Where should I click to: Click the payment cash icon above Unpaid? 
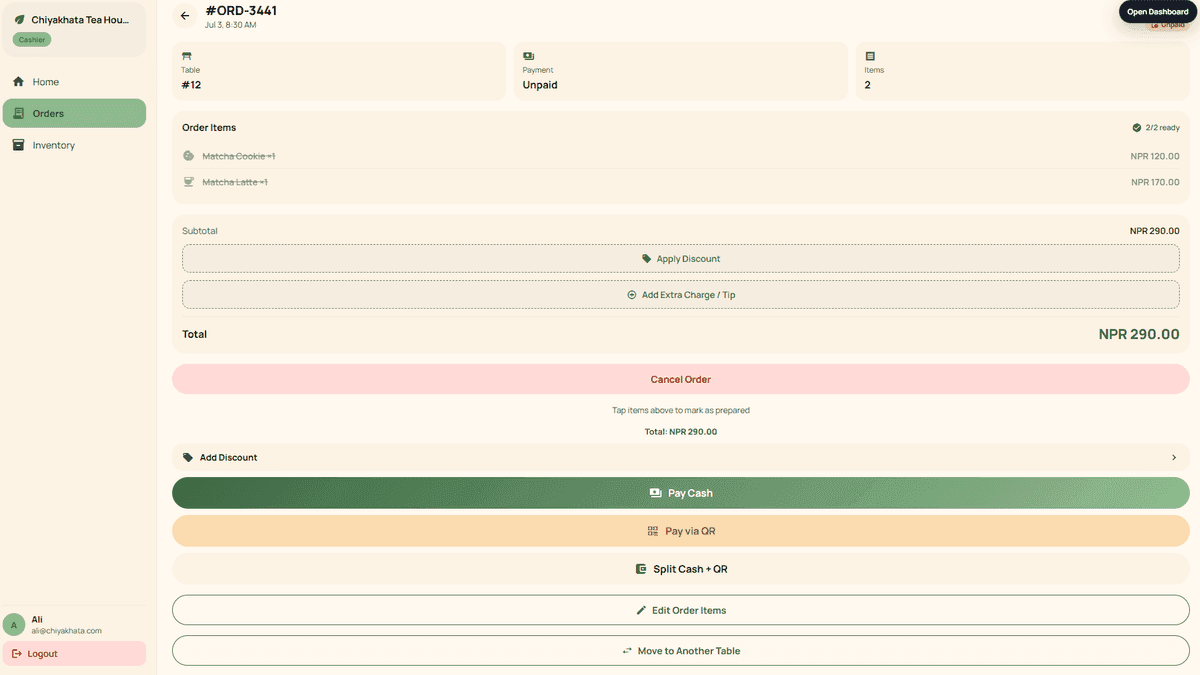point(528,56)
